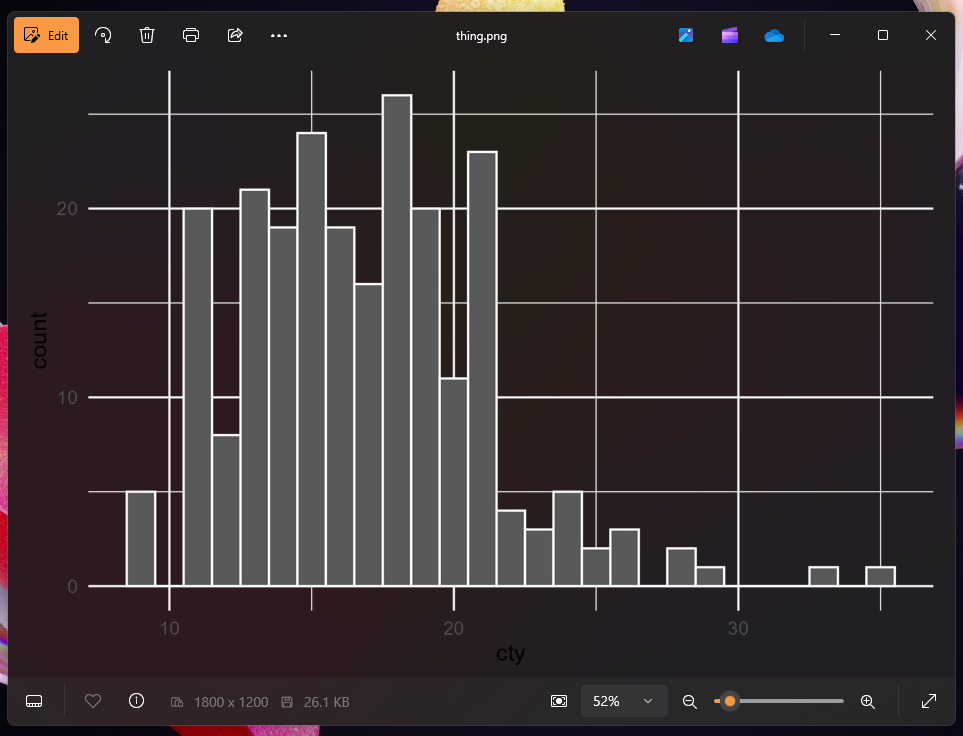Show file info with the info icon
963x736 pixels.
(x=136, y=701)
